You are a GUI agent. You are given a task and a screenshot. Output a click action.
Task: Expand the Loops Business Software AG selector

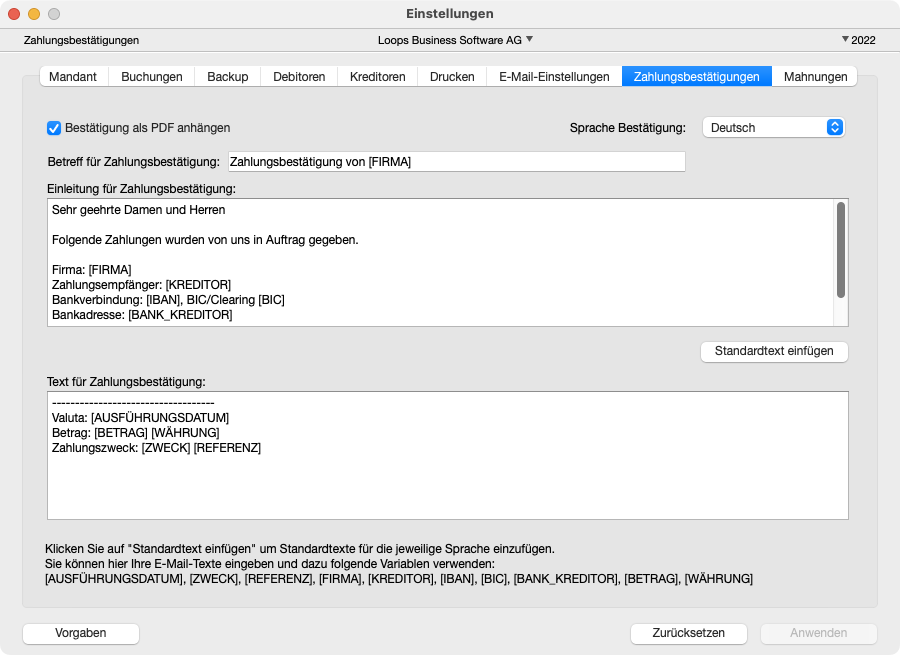click(455, 40)
